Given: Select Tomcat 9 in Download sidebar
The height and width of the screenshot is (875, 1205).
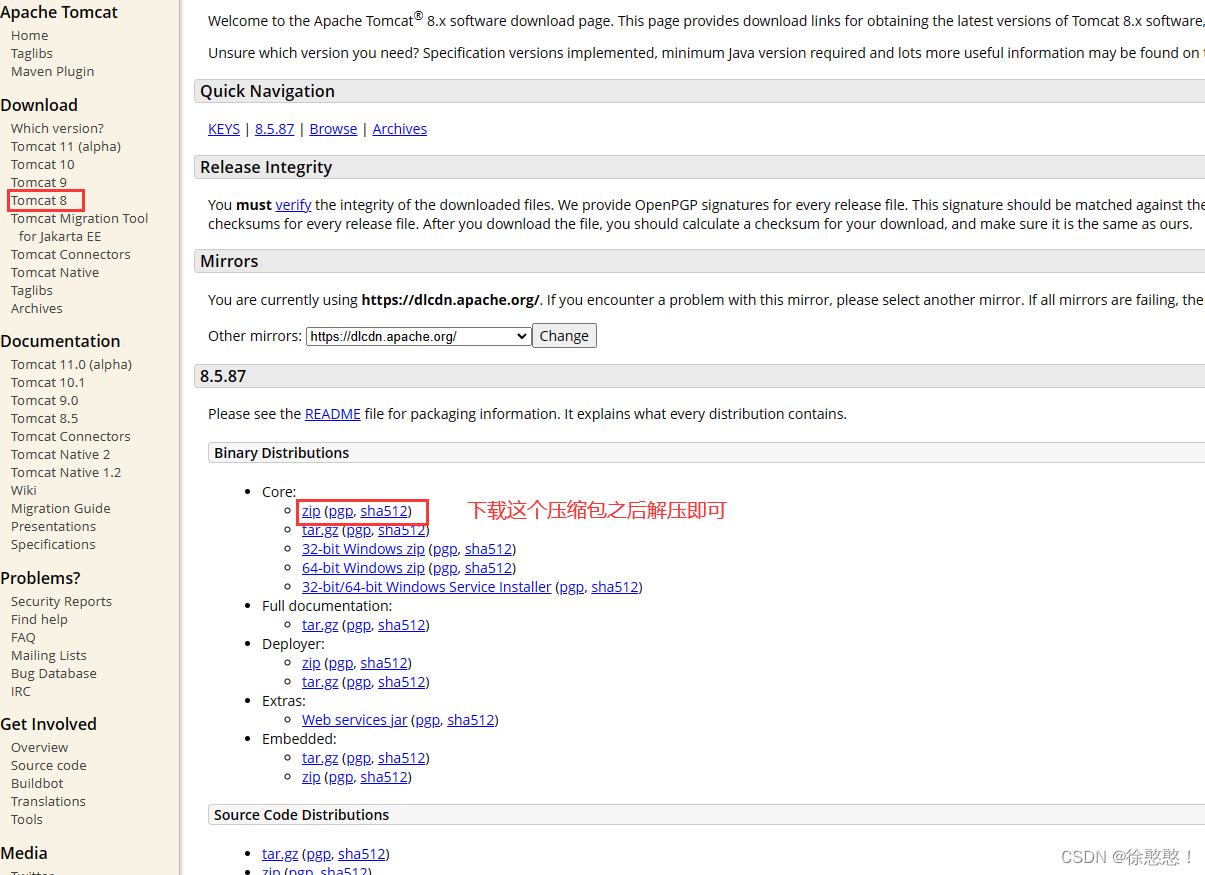Looking at the screenshot, I should [39, 183].
